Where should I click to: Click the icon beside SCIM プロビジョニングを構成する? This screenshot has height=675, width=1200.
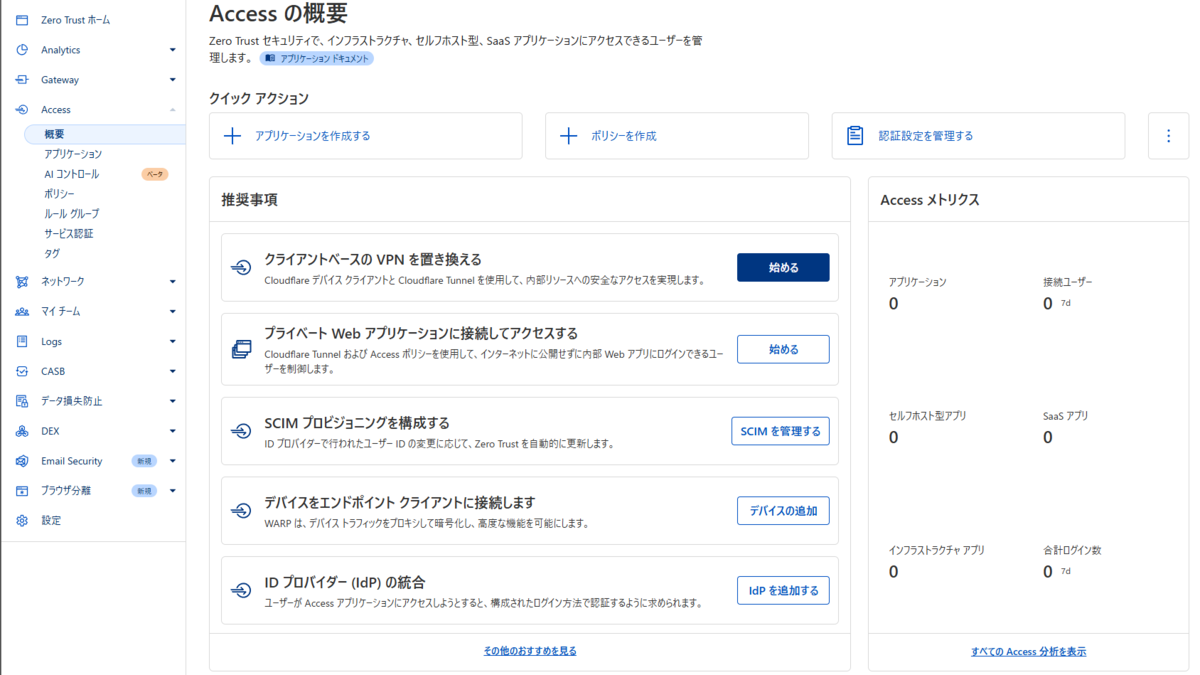pyautogui.click(x=241, y=431)
